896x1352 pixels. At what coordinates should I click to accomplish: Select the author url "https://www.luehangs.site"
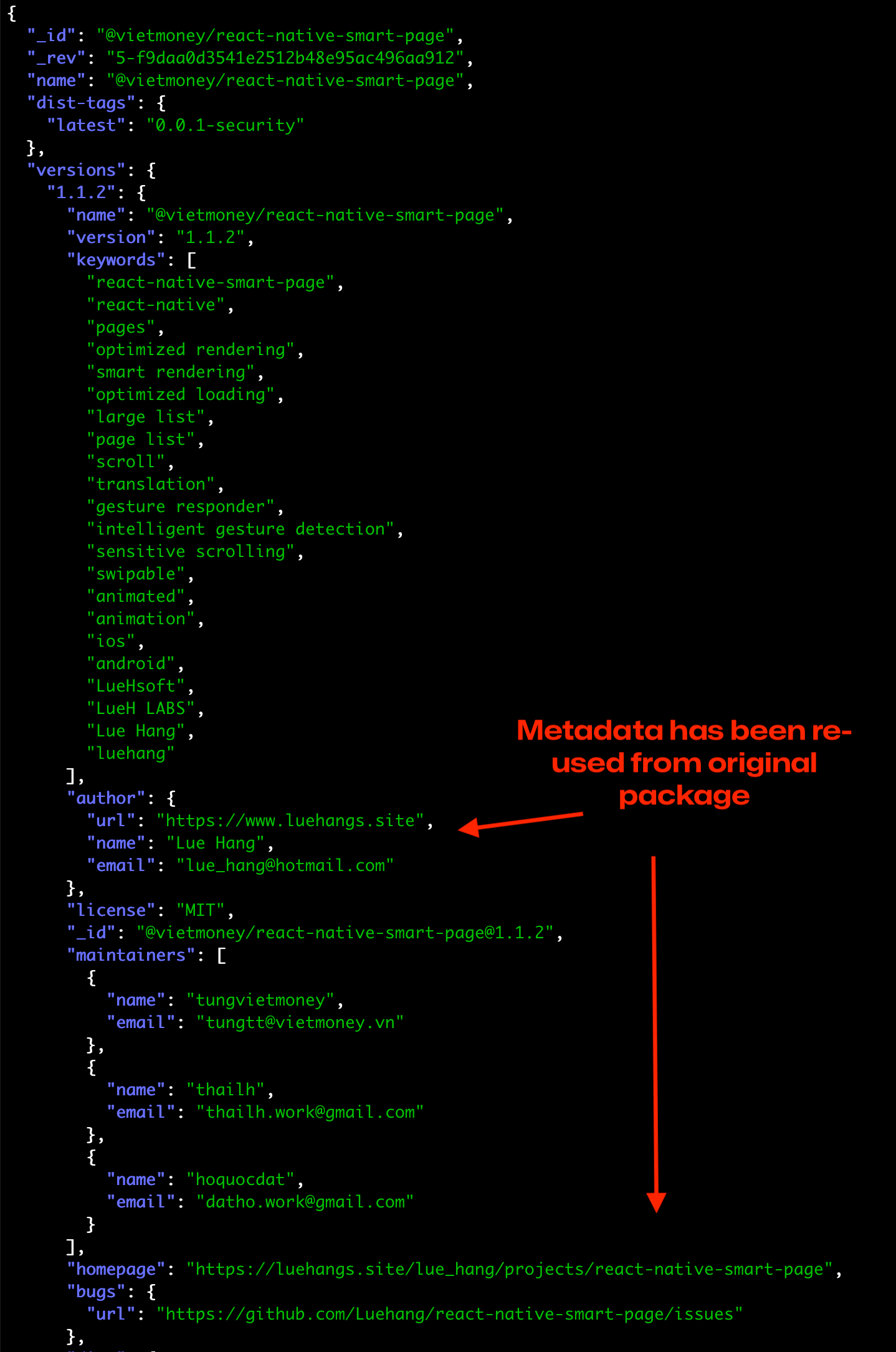pos(290,821)
